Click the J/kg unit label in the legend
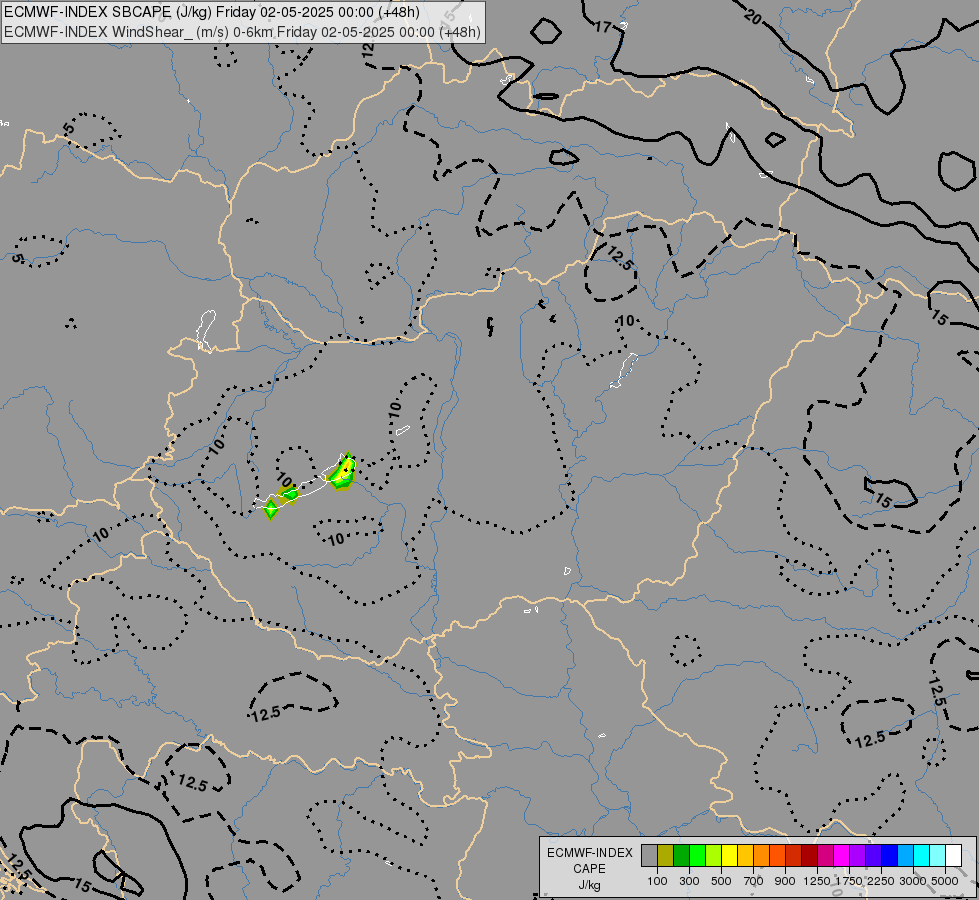Screen dimensions: 979x900 [x=589, y=885]
